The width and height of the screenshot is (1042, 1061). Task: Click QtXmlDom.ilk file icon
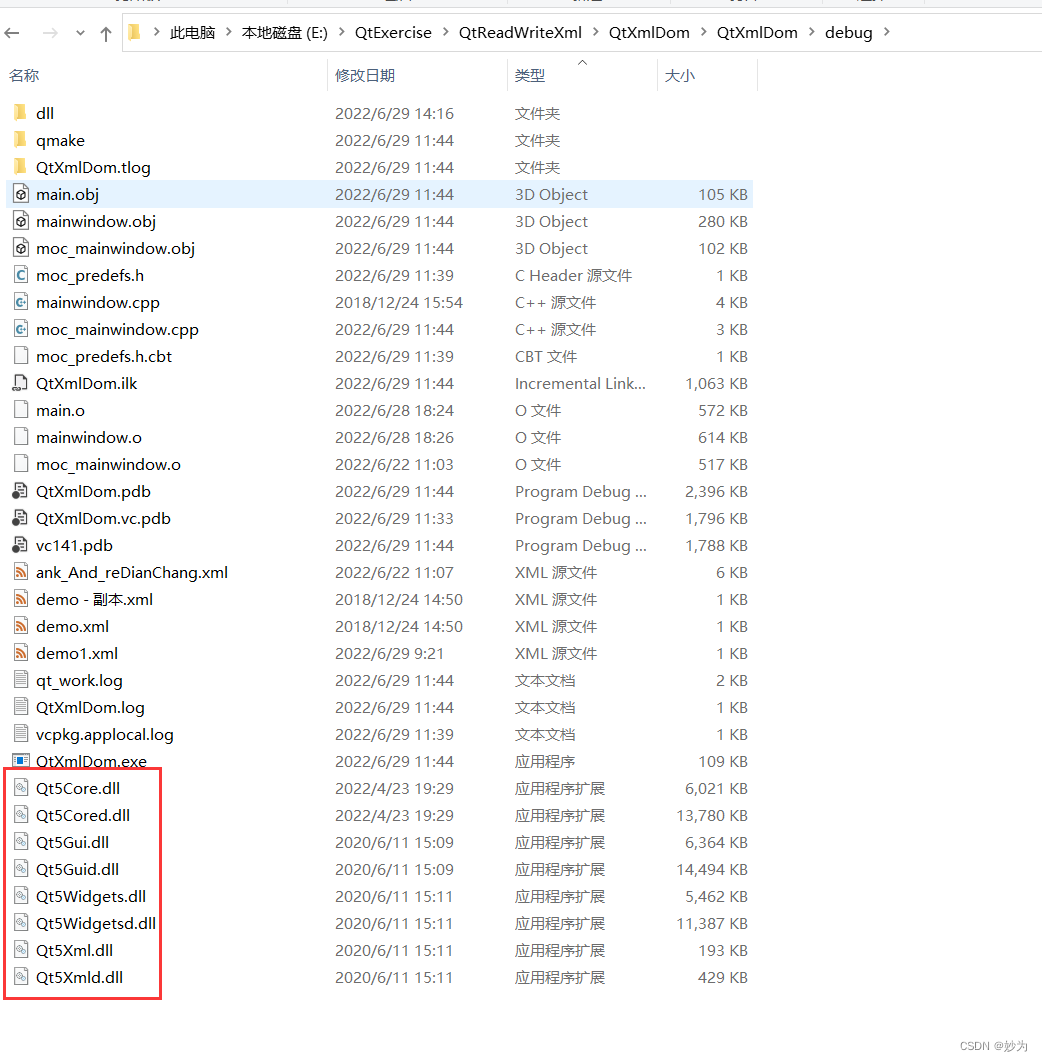[20, 384]
